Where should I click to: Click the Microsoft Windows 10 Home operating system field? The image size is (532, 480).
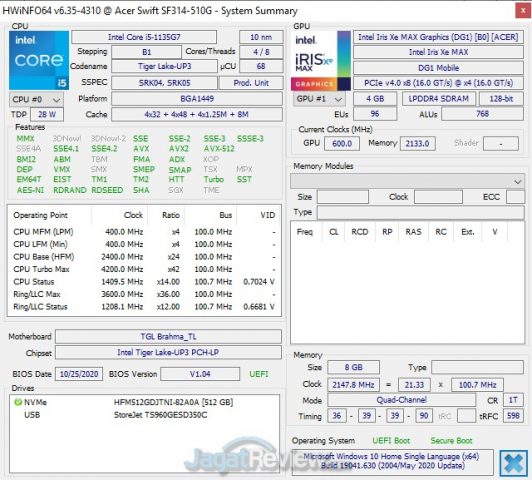[392, 461]
